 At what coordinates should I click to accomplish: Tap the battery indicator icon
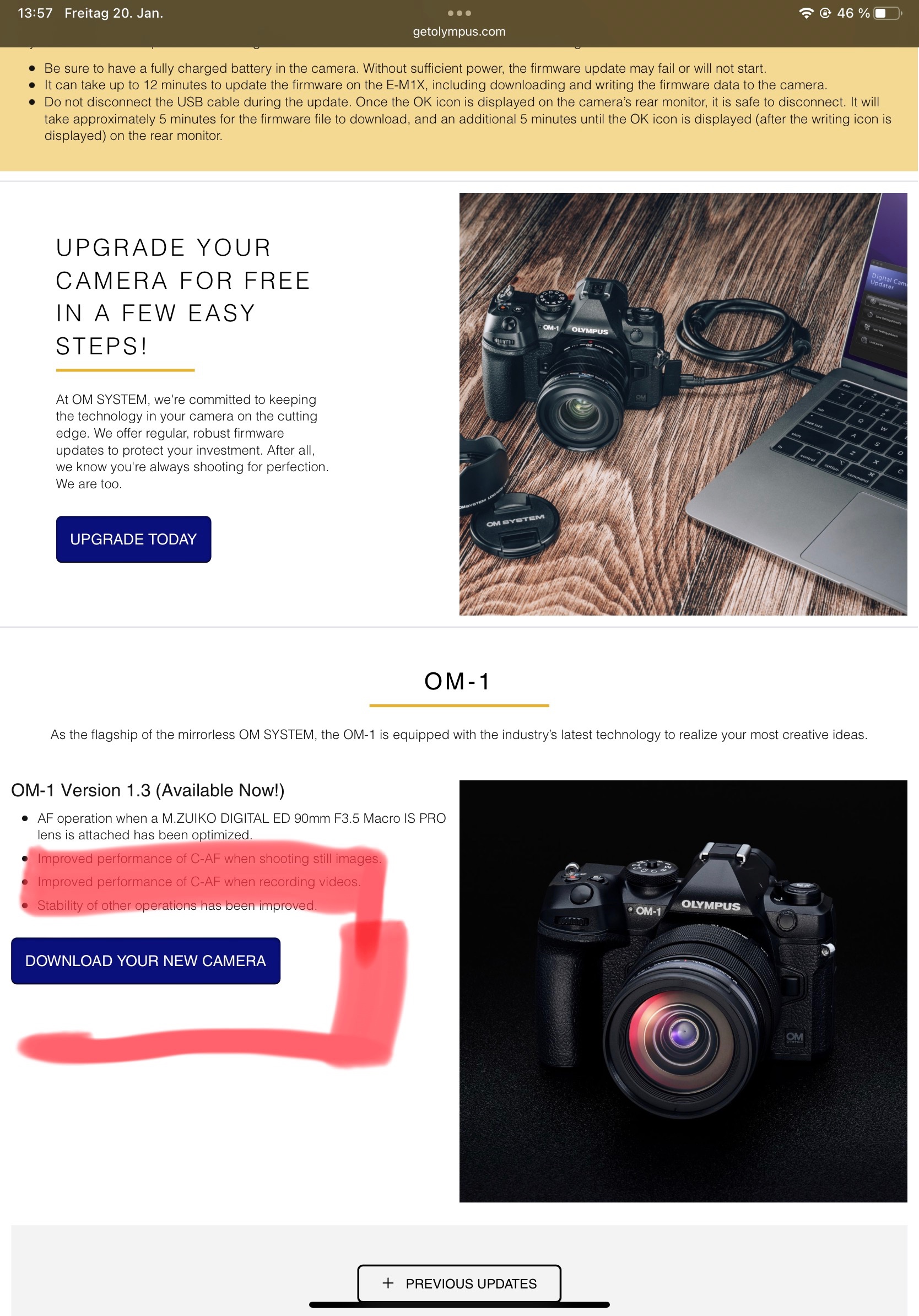pos(887,13)
